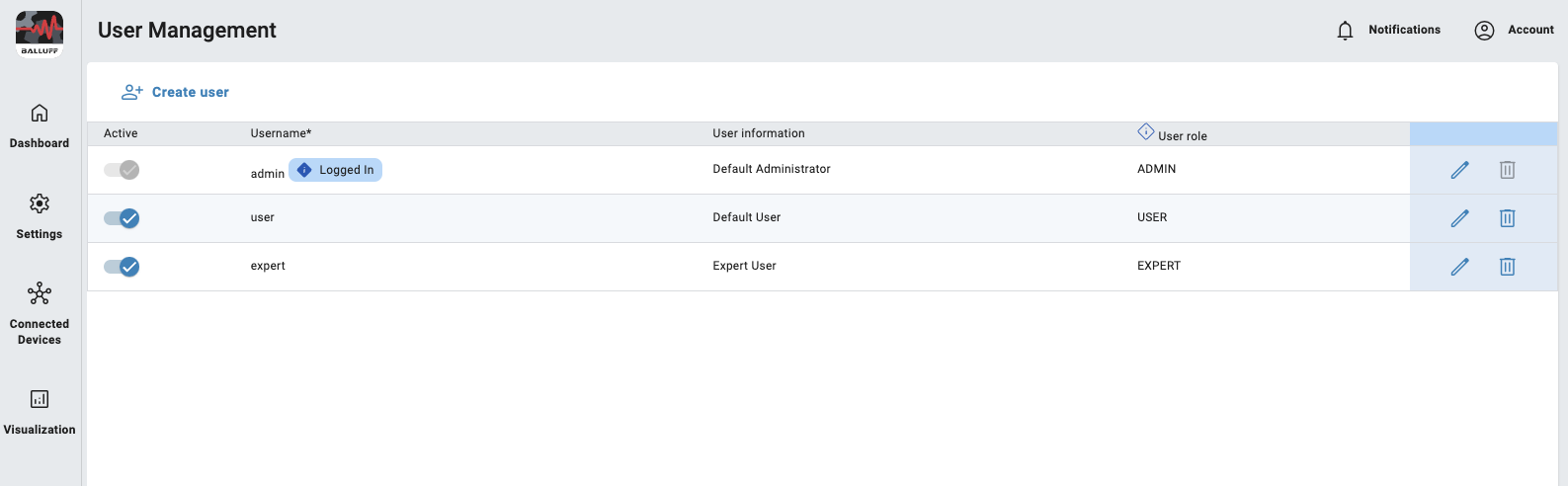Navigate to Visualization section

[x=40, y=411]
